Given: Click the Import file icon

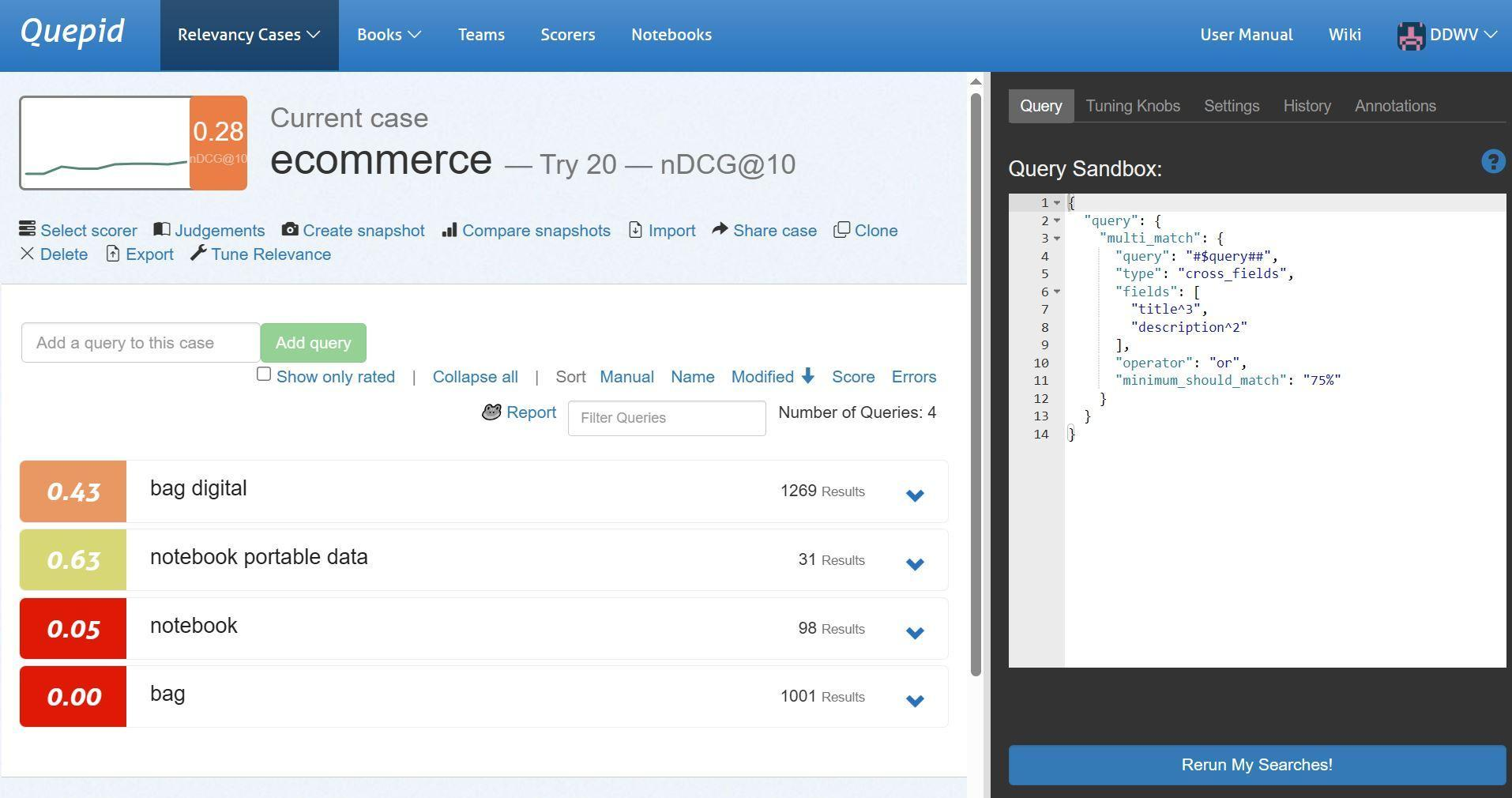Looking at the screenshot, I should click(x=636, y=229).
